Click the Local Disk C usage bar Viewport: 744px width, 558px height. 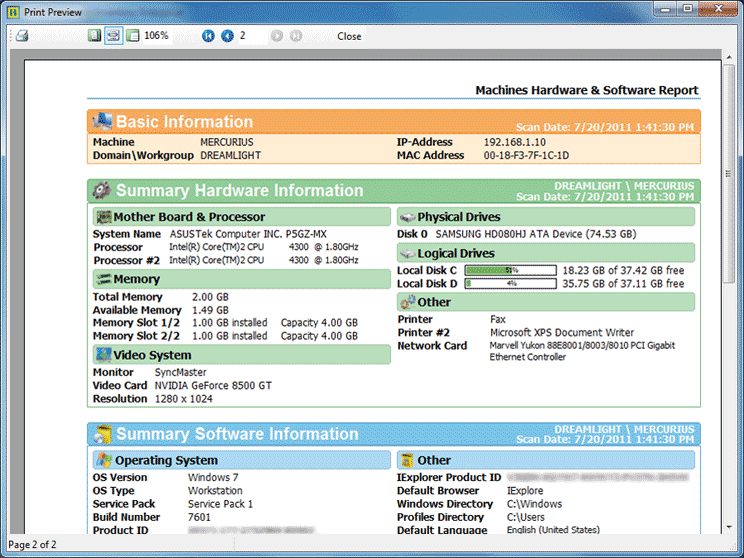click(x=510, y=270)
